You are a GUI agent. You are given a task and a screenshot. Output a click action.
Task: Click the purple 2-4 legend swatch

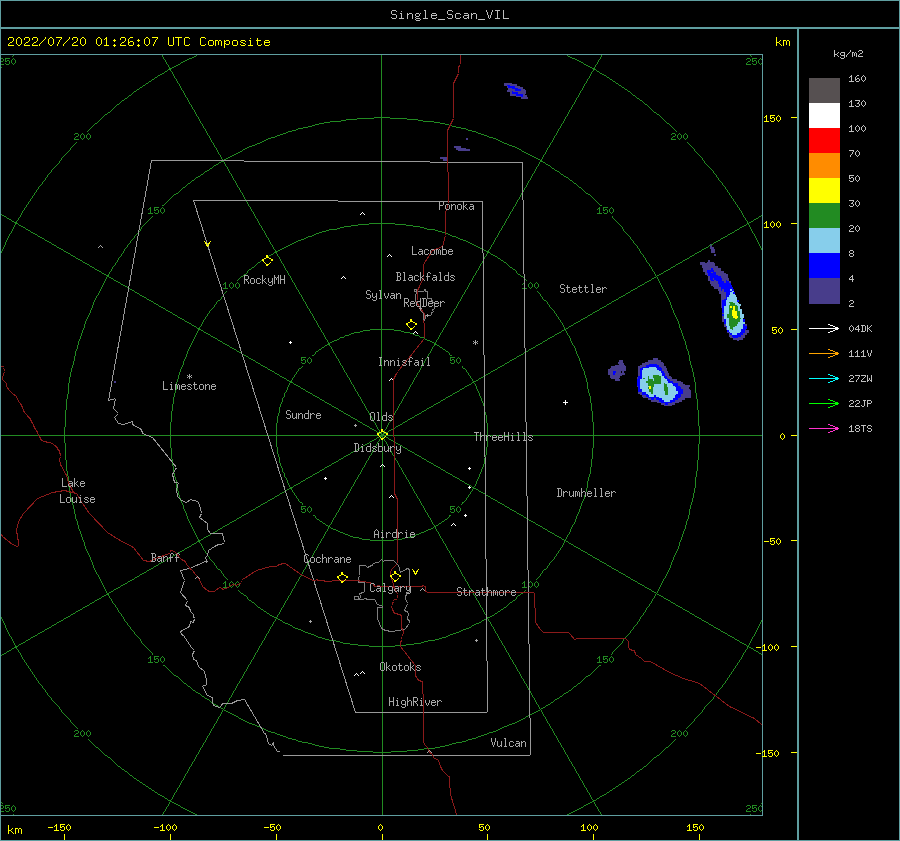pos(824,290)
